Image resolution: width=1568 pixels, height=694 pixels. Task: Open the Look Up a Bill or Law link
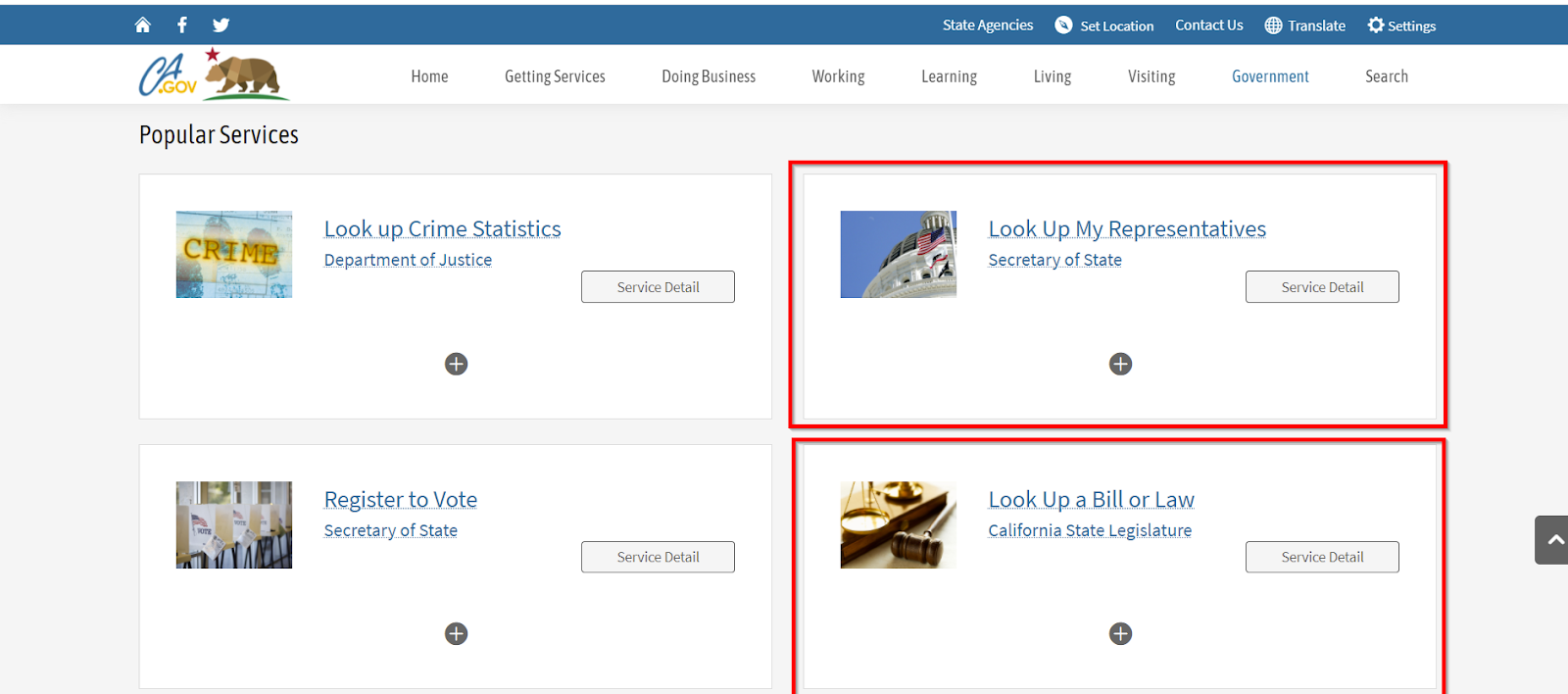coord(1091,500)
